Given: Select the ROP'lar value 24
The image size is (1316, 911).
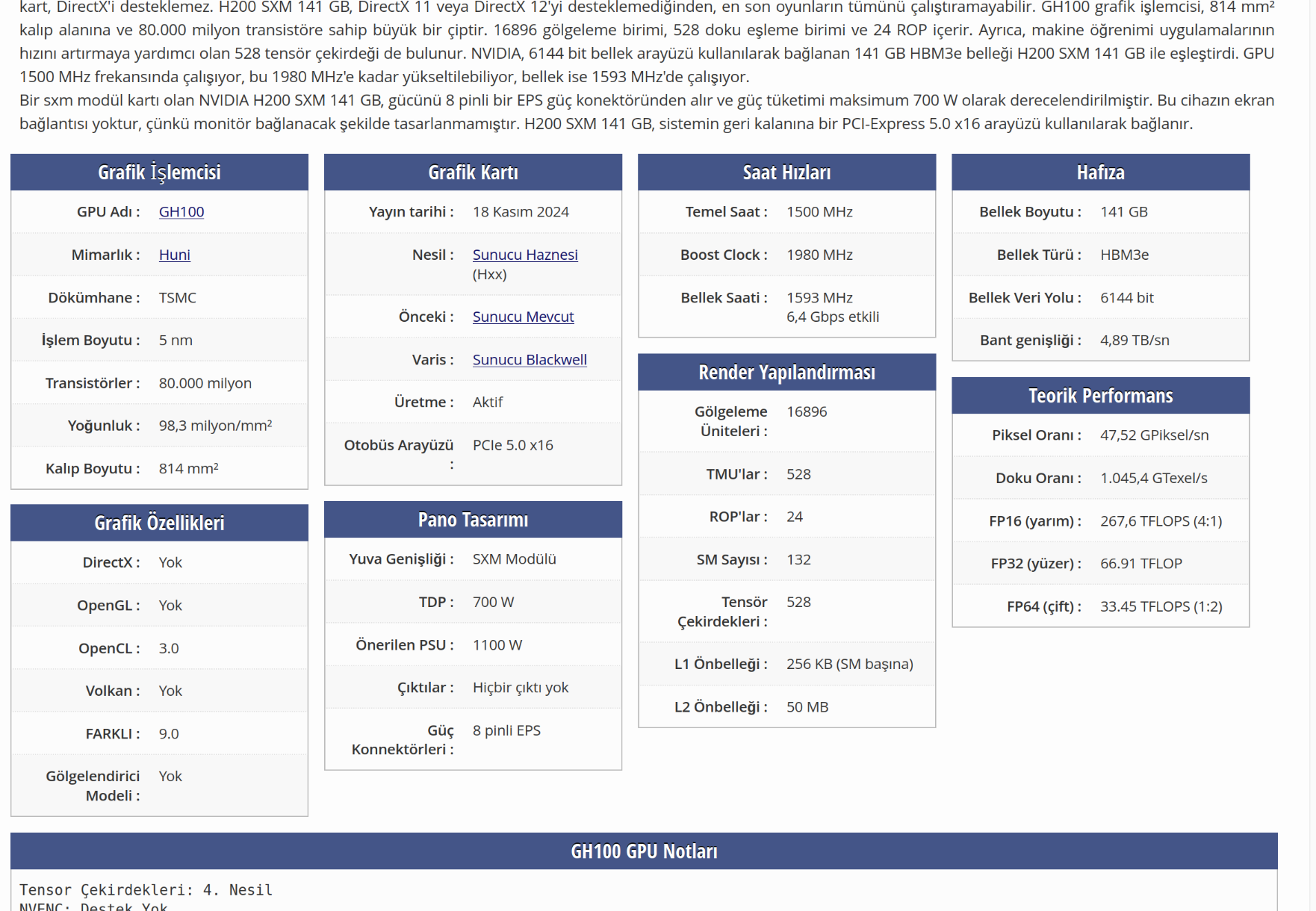Looking at the screenshot, I should coord(795,517).
